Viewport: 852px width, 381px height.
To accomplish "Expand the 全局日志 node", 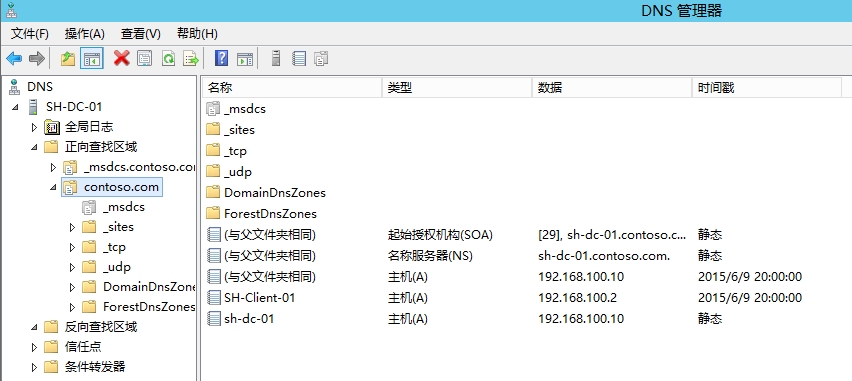I will (x=34, y=127).
